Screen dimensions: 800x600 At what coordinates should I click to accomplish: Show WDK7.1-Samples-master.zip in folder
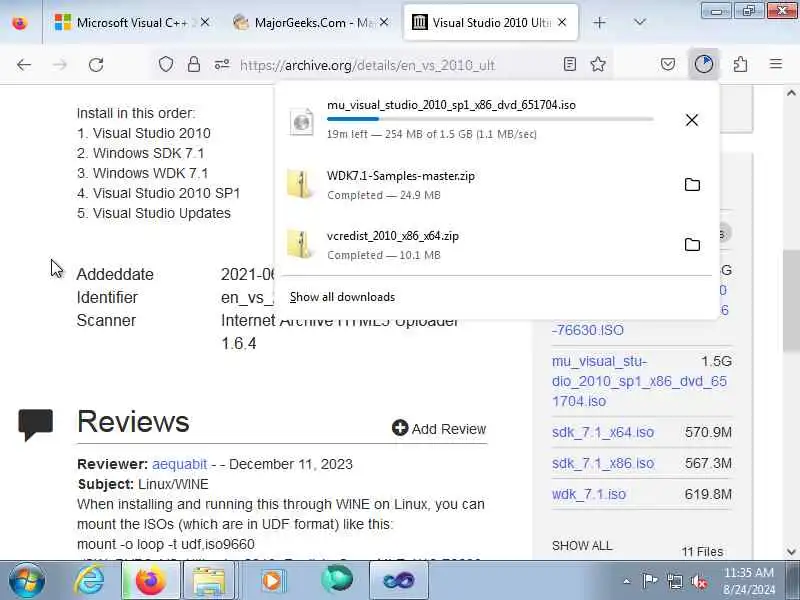point(692,185)
